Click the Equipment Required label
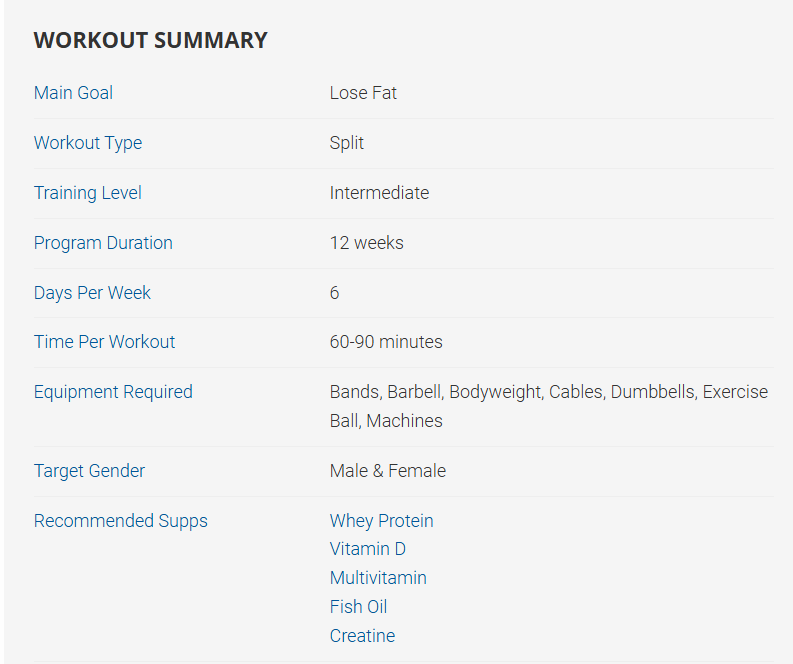Image resolution: width=793 pixels, height=664 pixels. pos(113,392)
